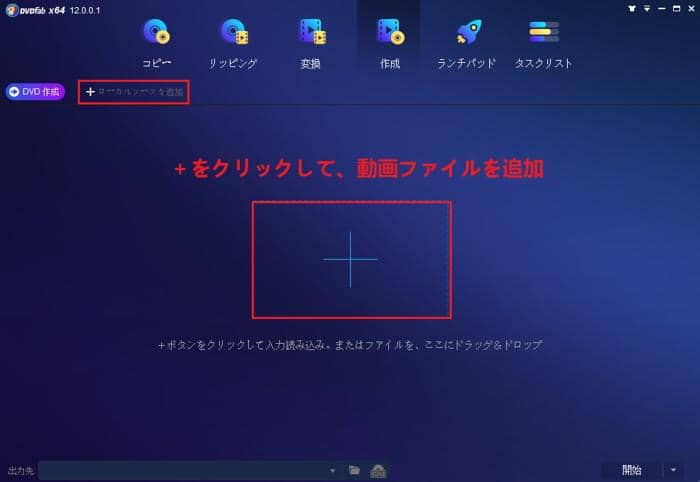The image size is (700, 482).
Task: Open the output folder browse icon
Action: (x=354, y=470)
